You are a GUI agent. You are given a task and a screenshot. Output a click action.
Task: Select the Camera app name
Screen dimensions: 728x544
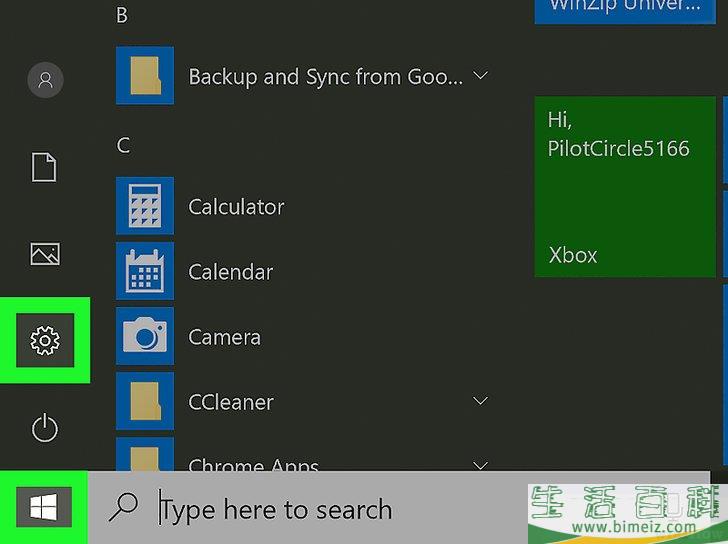pos(224,337)
